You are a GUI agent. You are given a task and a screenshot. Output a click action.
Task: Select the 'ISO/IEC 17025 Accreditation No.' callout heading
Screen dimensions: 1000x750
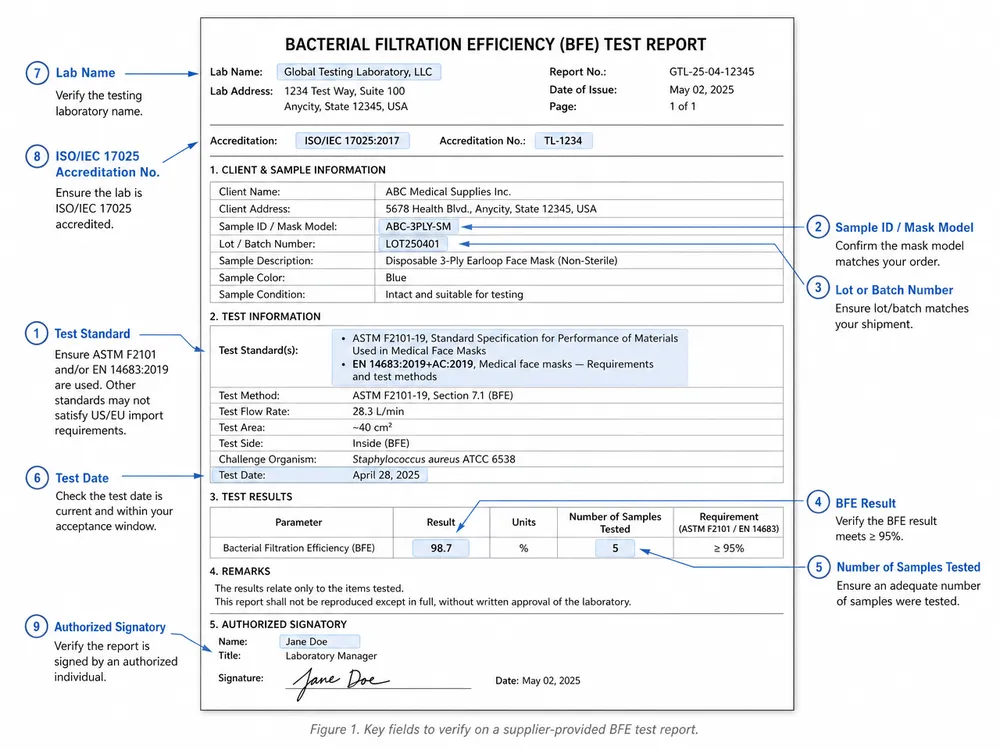(x=107, y=164)
